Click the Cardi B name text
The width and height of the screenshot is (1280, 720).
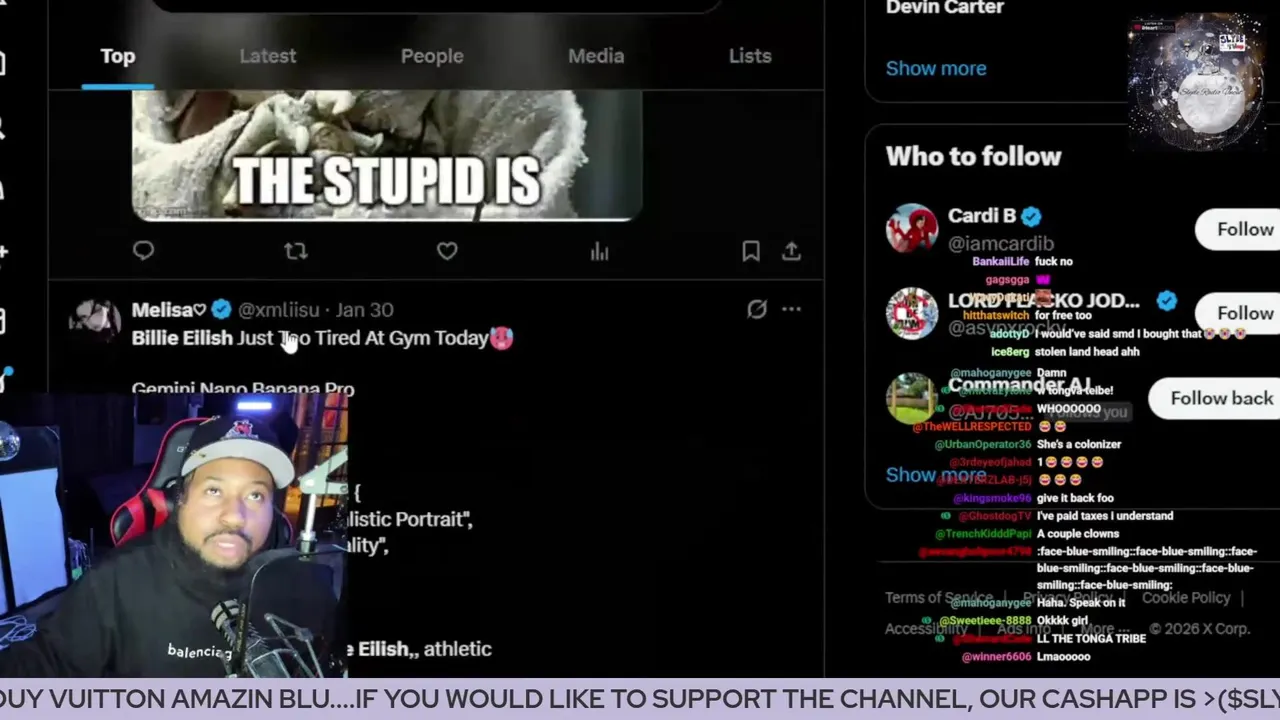point(982,215)
